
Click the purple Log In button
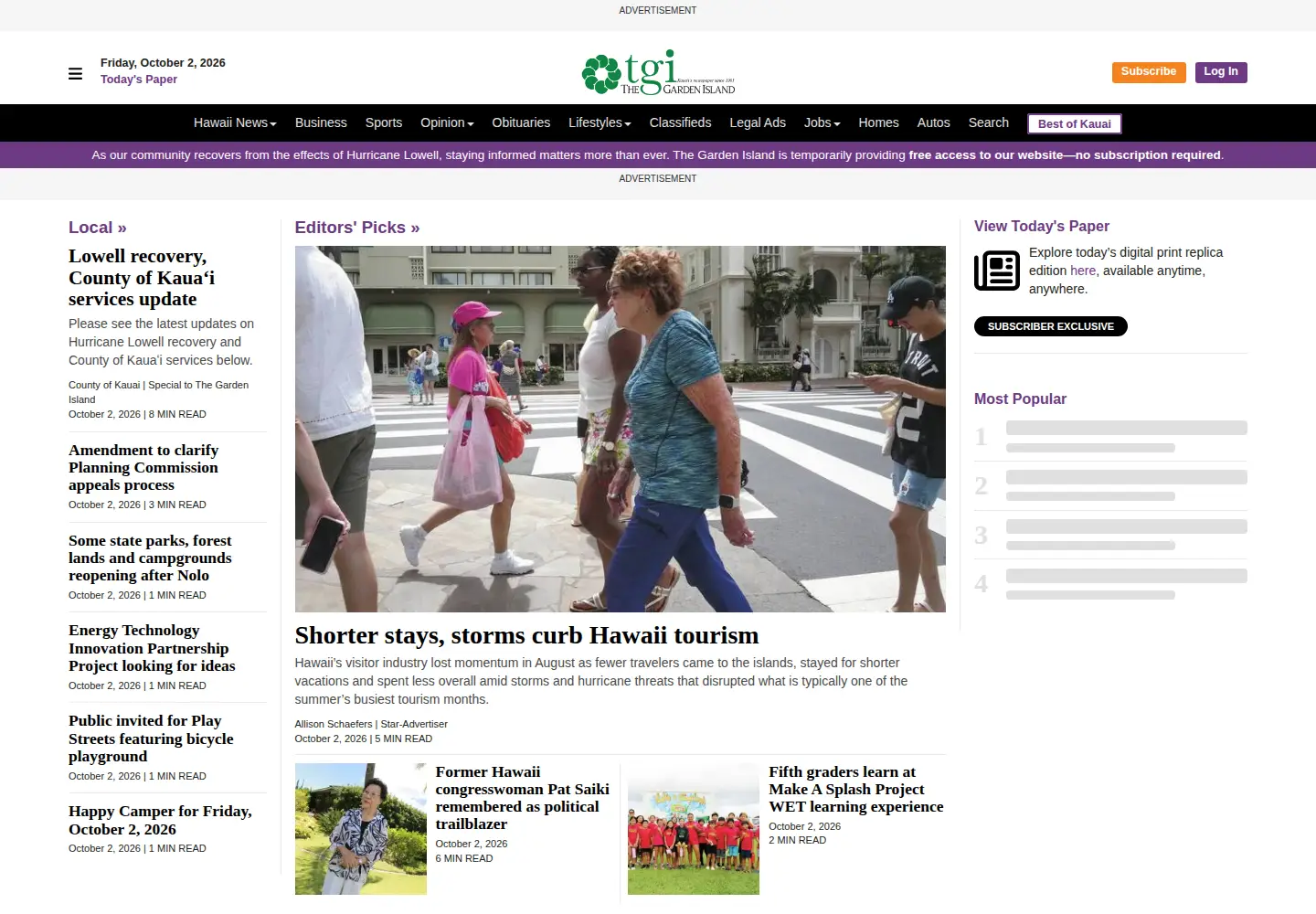[1221, 71]
